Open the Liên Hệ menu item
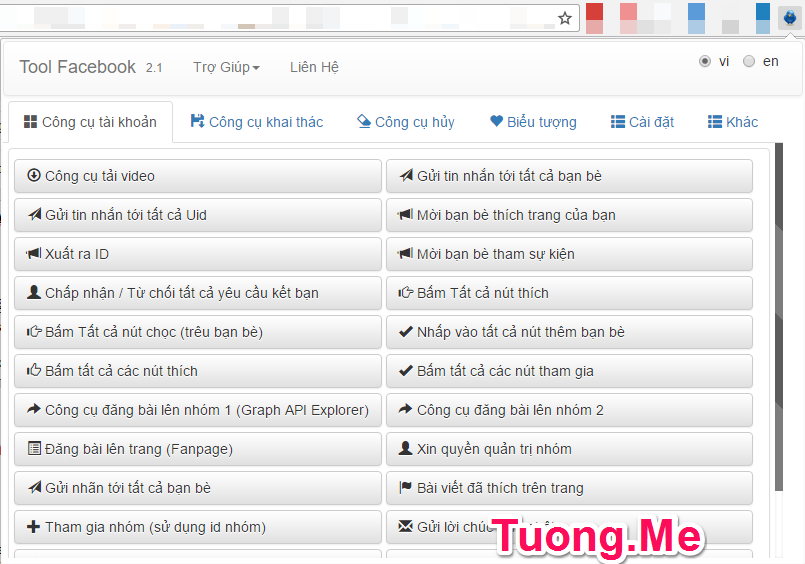The width and height of the screenshot is (805, 564). click(314, 67)
